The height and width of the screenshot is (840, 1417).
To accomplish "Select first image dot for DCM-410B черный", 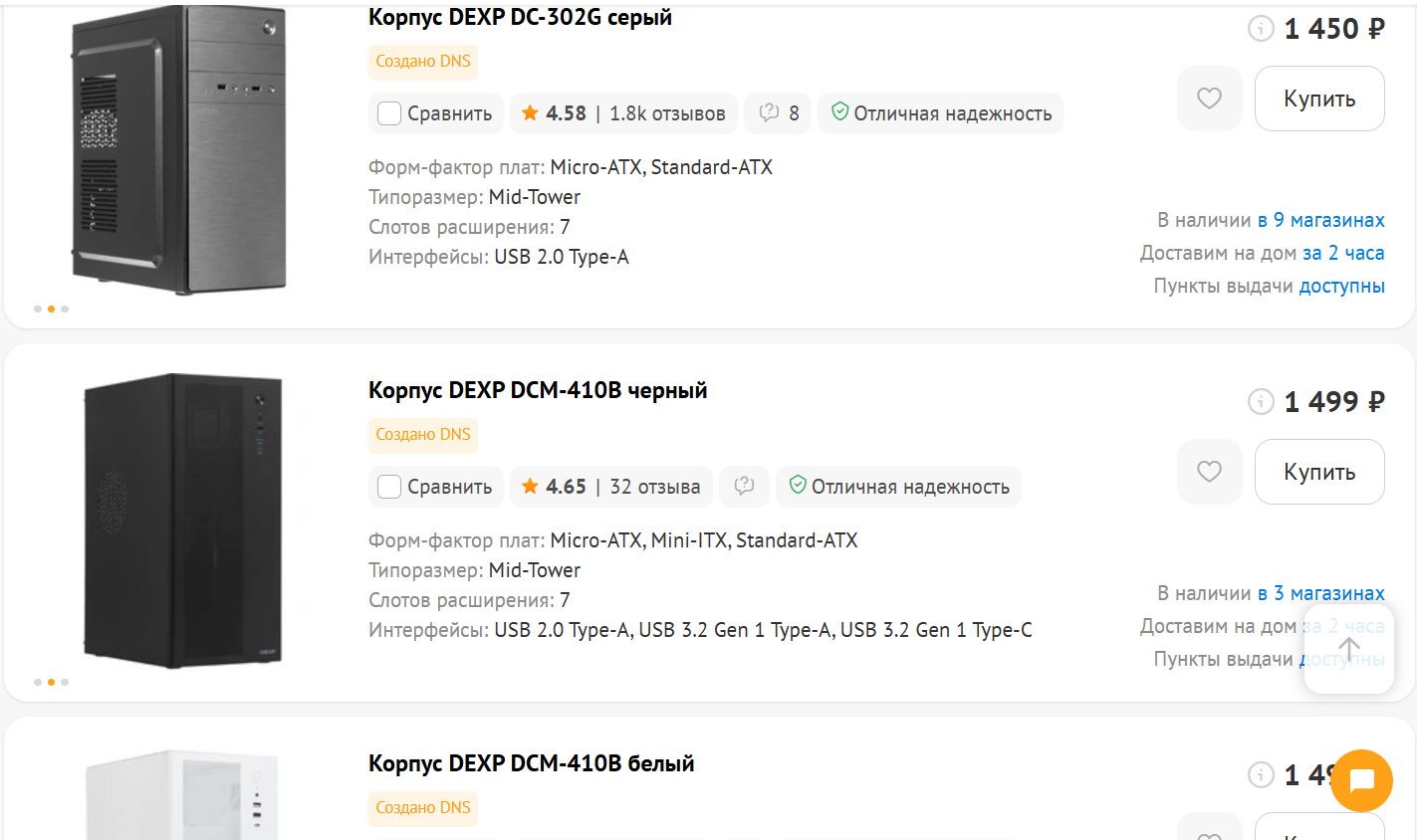I will coord(38,683).
